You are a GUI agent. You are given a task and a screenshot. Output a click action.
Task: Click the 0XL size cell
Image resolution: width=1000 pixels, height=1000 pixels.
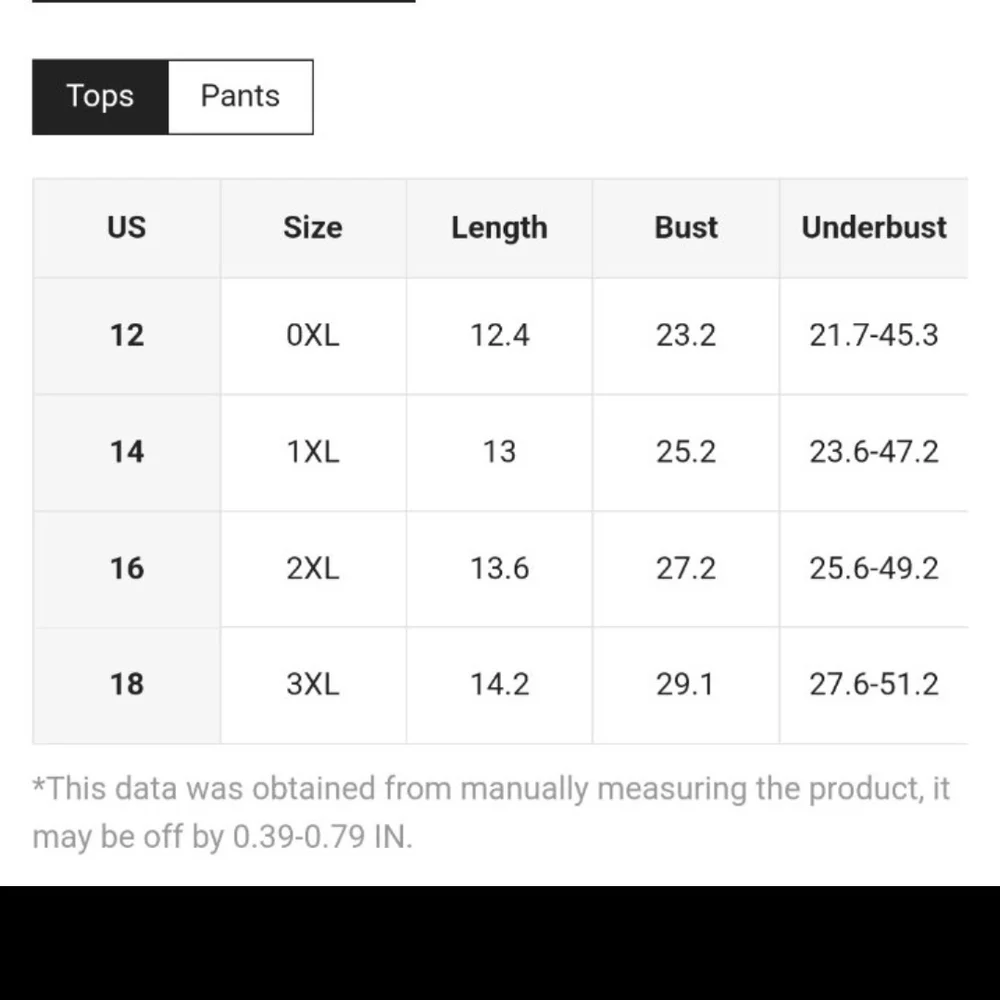[x=313, y=335]
